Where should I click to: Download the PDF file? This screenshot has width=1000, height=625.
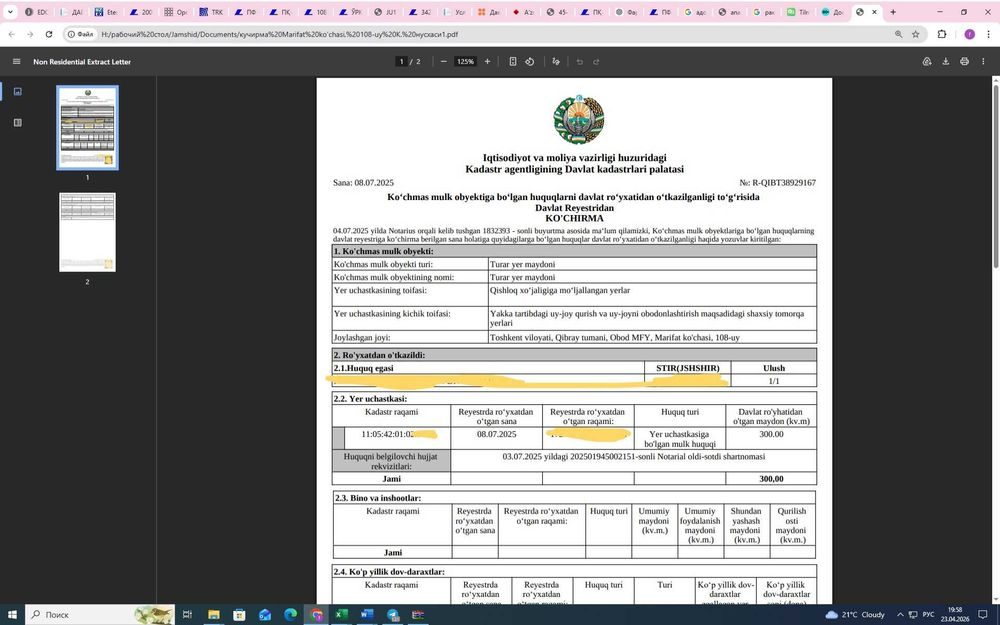click(946, 62)
